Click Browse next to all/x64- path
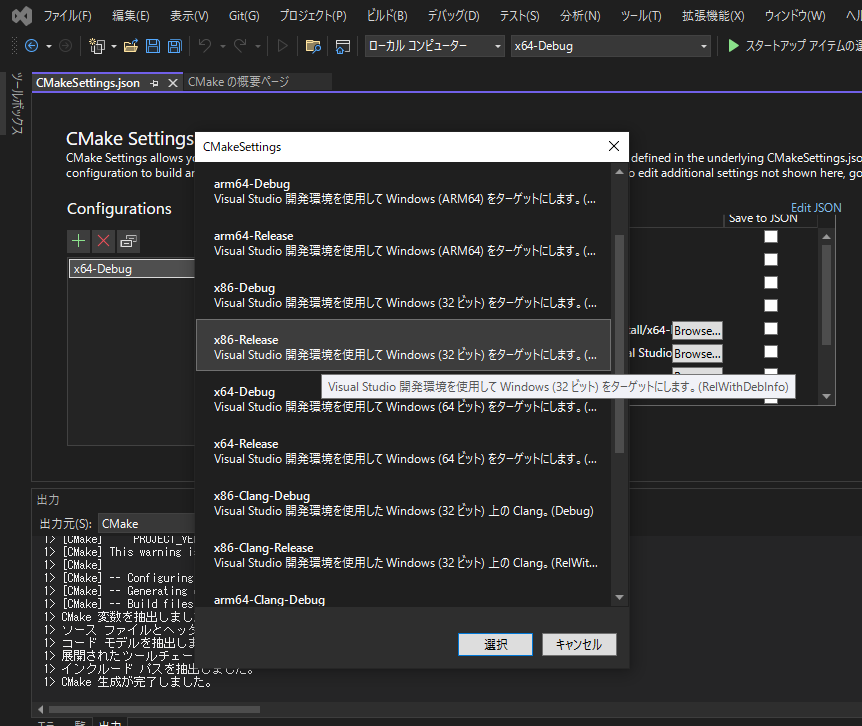The image size is (862, 726). [697, 330]
